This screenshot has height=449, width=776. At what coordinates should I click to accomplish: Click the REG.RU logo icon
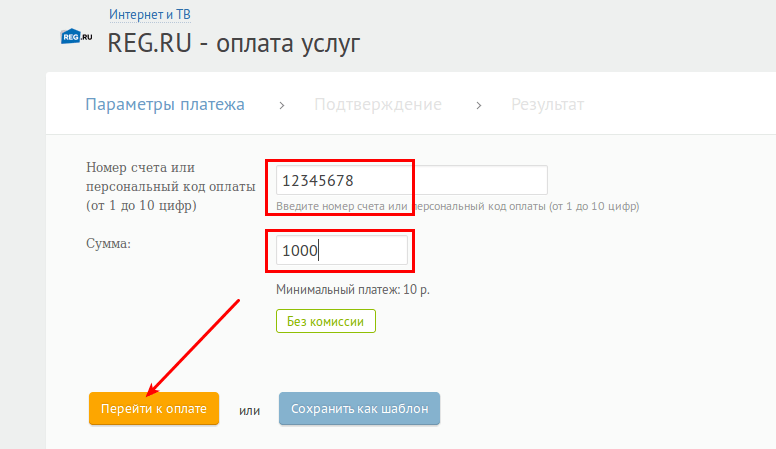point(76,36)
